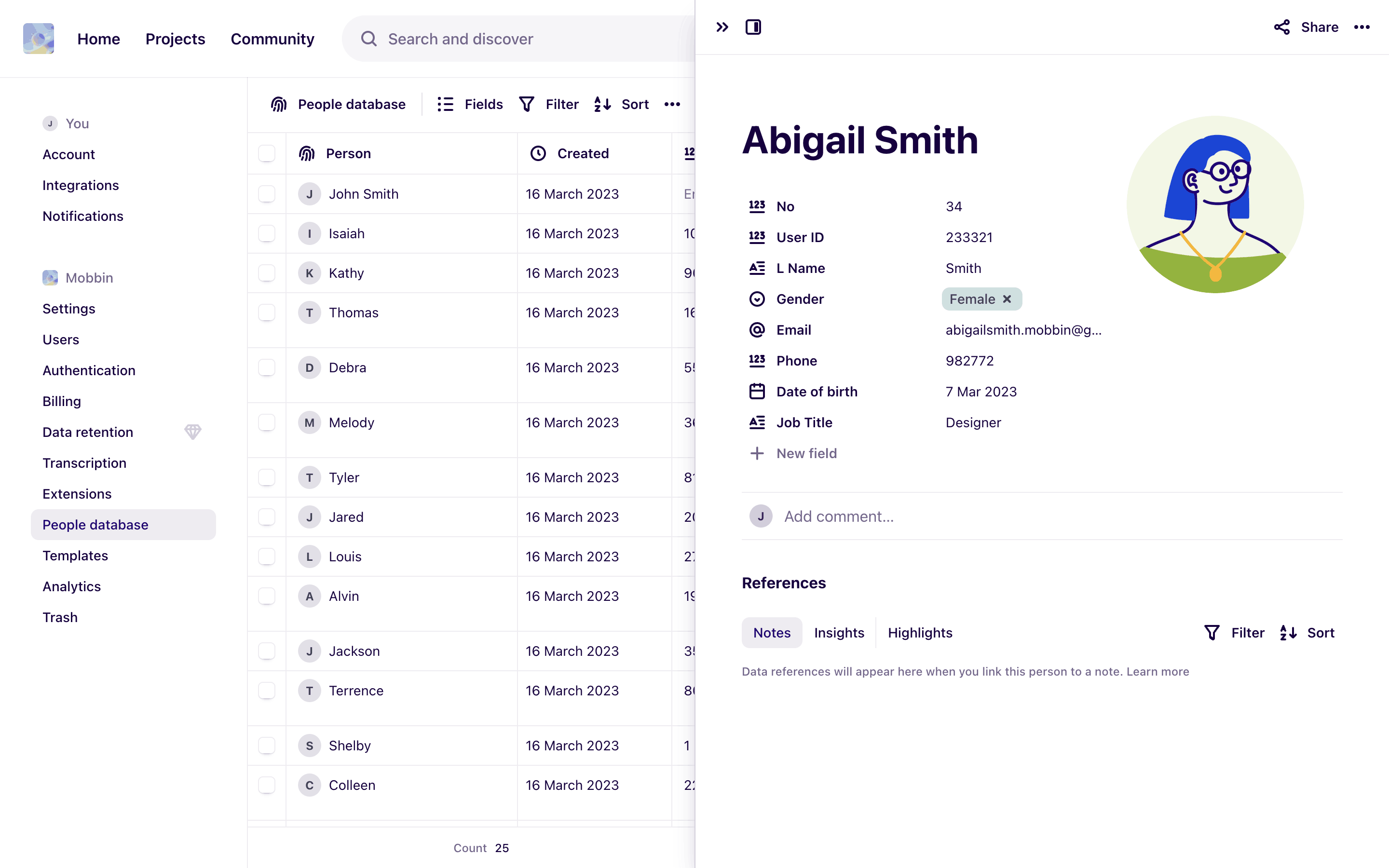Open Analytics in the sidebar

point(72,586)
